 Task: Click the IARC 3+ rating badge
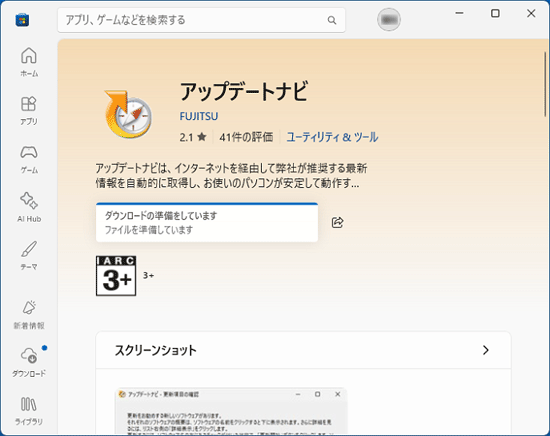click(x=116, y=276)
